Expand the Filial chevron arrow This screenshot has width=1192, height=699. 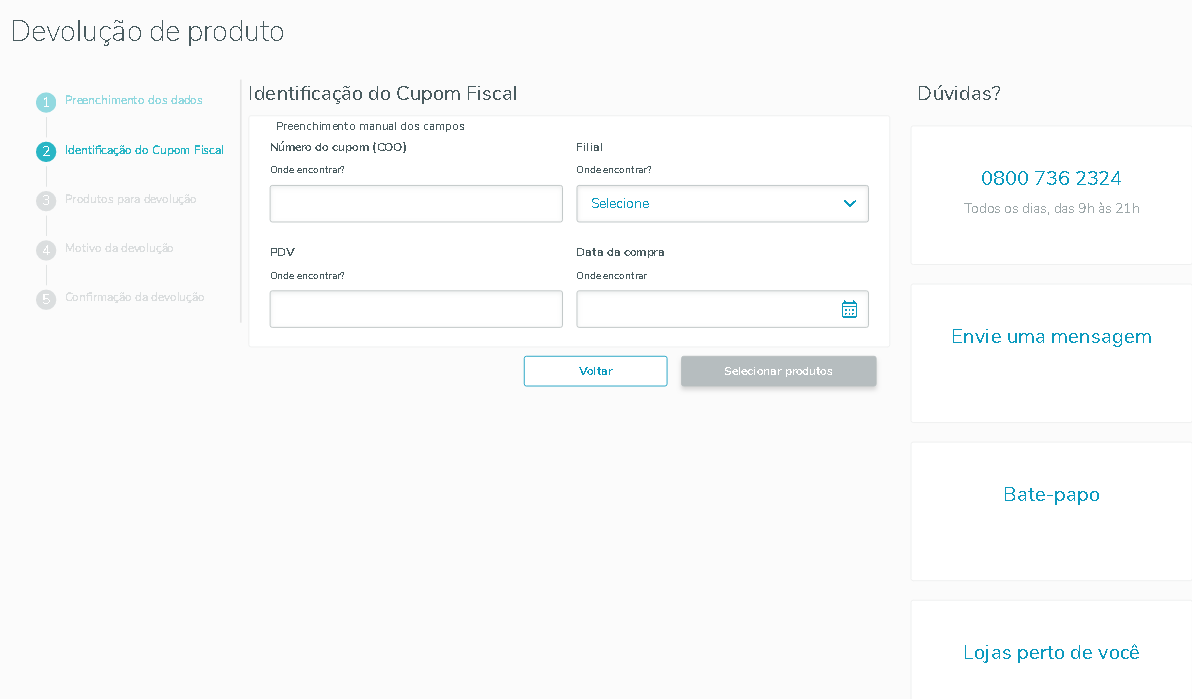tap(850, 204)
